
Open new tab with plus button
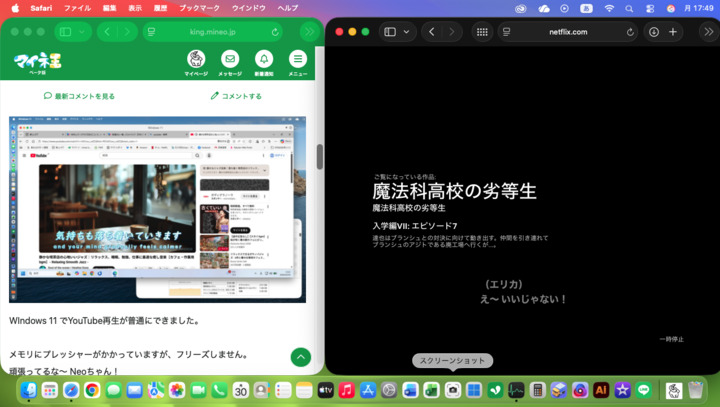[x=673, y=32]
